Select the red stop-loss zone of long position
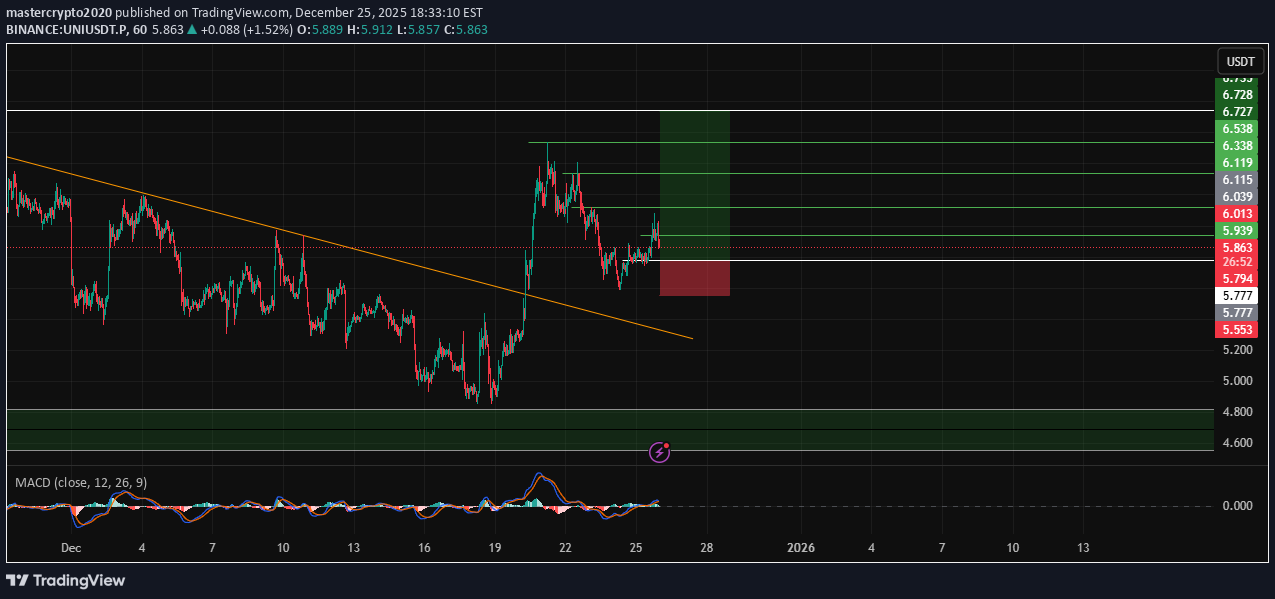Screen dimensions: 1275x599 click(694, 278)
